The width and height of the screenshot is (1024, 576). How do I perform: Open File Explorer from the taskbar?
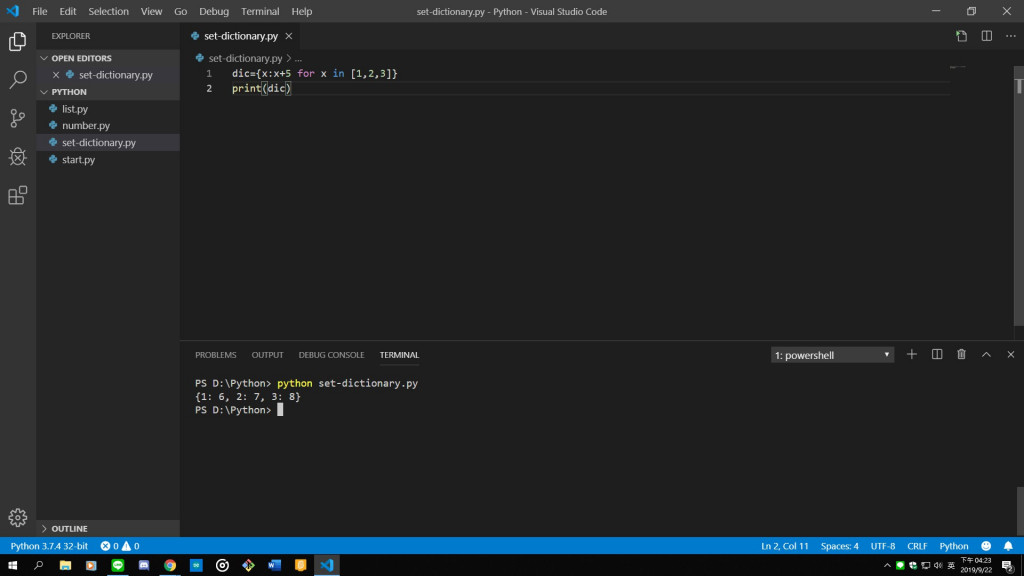65,565
